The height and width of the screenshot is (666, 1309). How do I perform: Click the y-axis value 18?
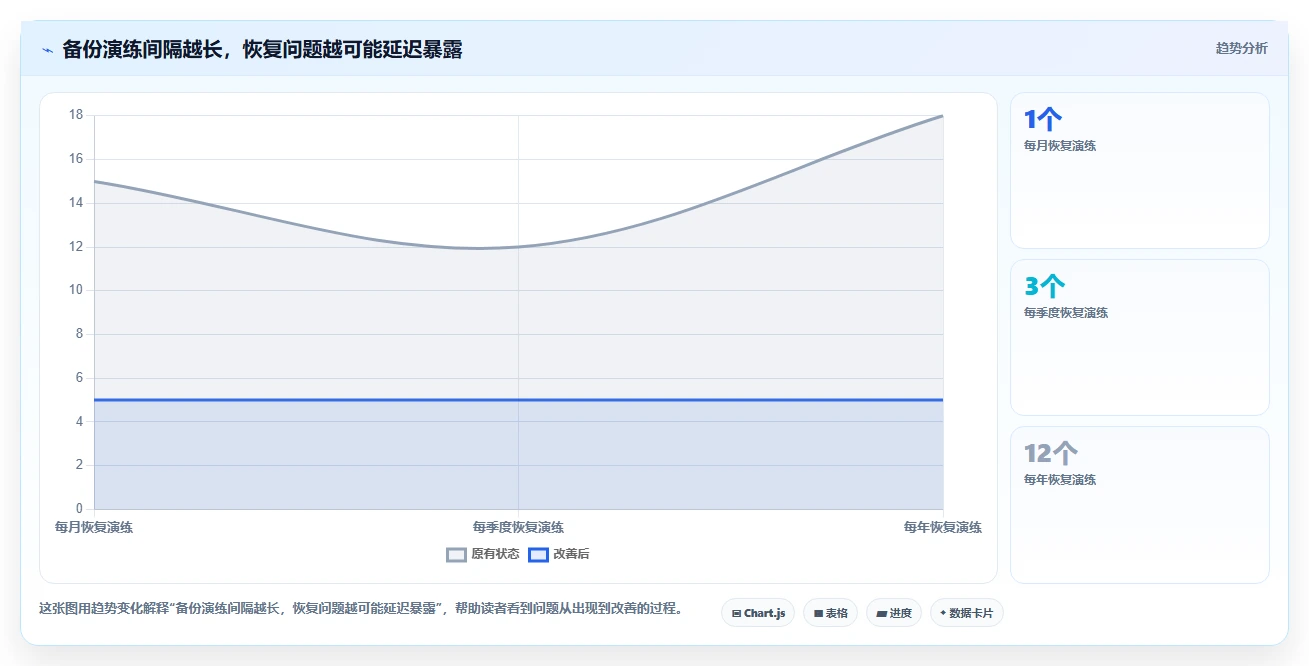76,115
